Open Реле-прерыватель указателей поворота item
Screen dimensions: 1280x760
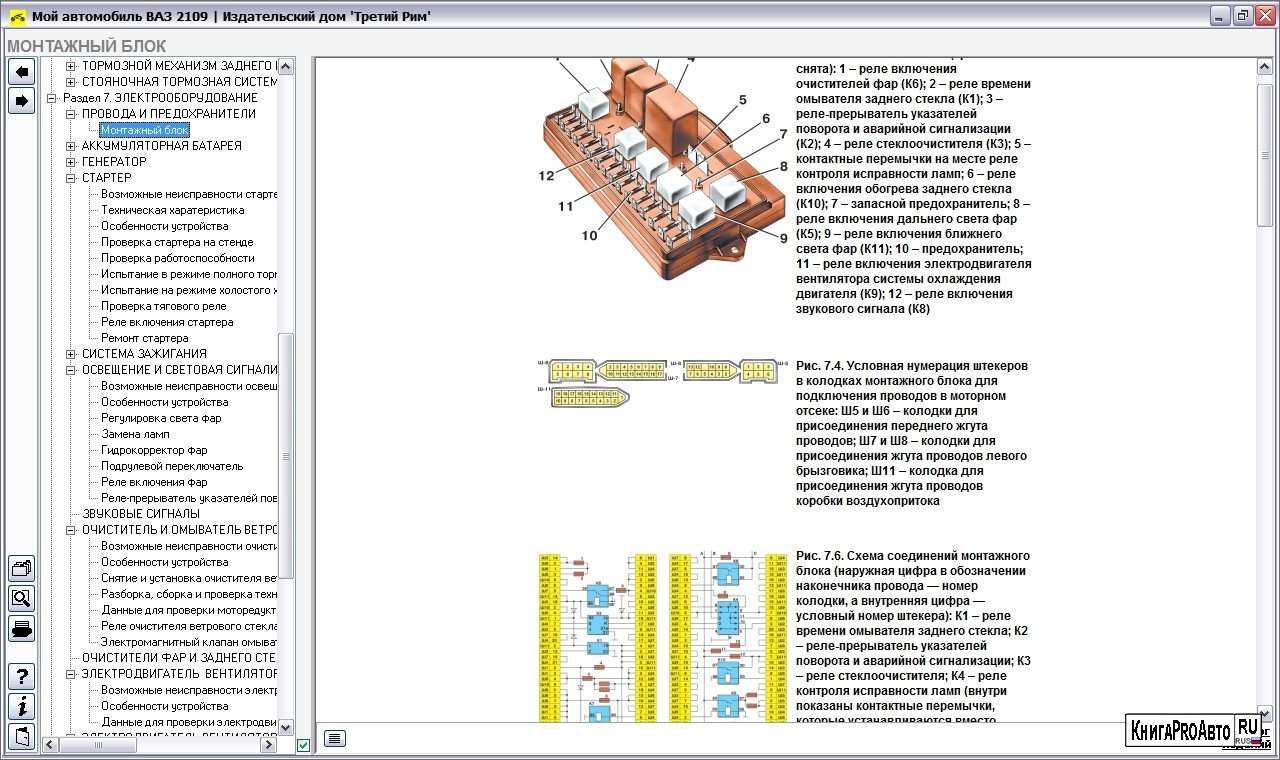tap(189, 498)
